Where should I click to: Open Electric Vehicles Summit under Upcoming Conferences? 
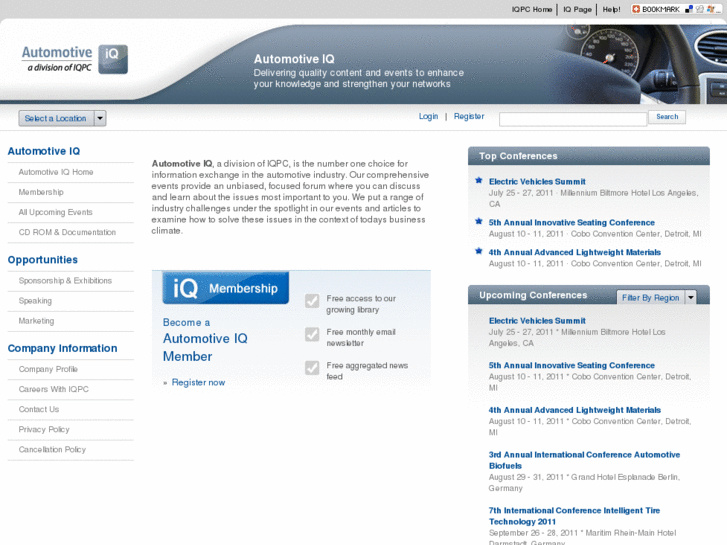tap(537, 321)
